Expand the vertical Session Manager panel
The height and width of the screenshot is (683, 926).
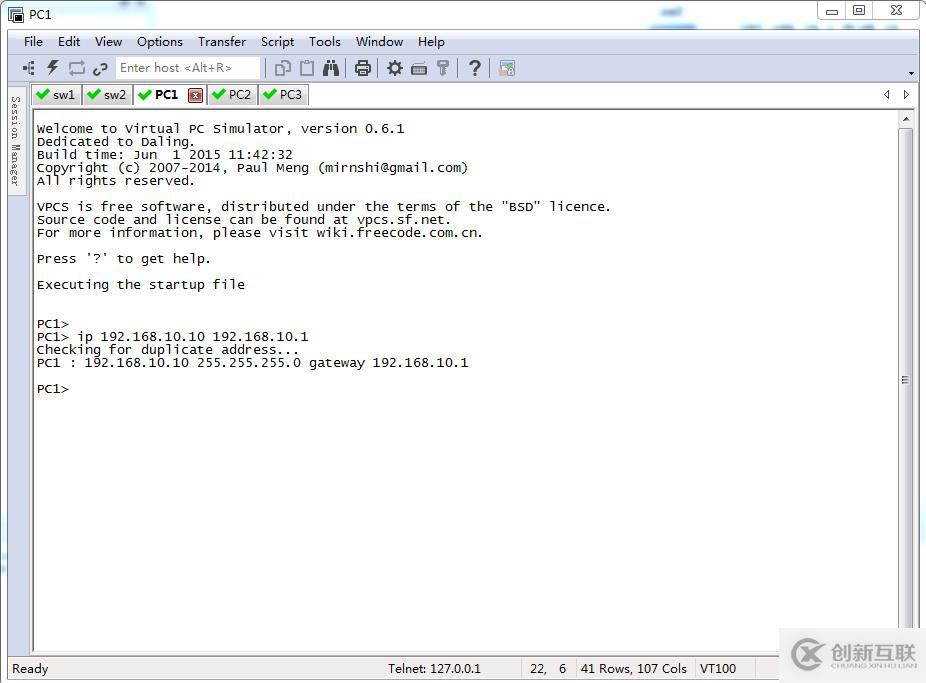pos(16,142)
